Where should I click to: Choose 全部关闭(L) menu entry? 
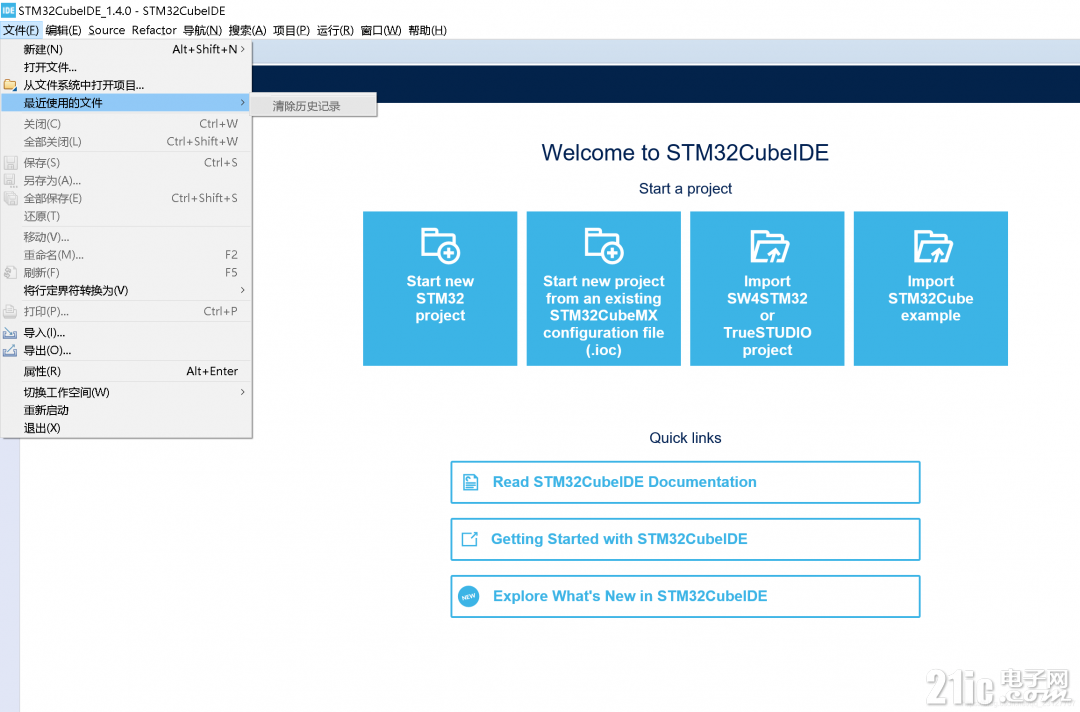pyautogui.click(x=127, y=142)
